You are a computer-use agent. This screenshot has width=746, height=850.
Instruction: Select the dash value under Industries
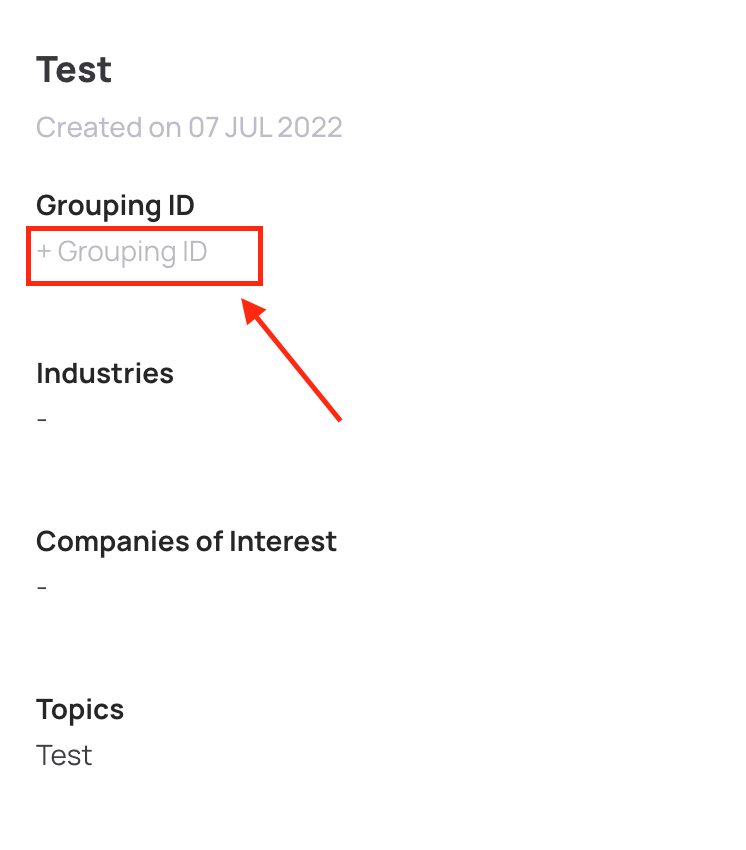click(42, 419)
